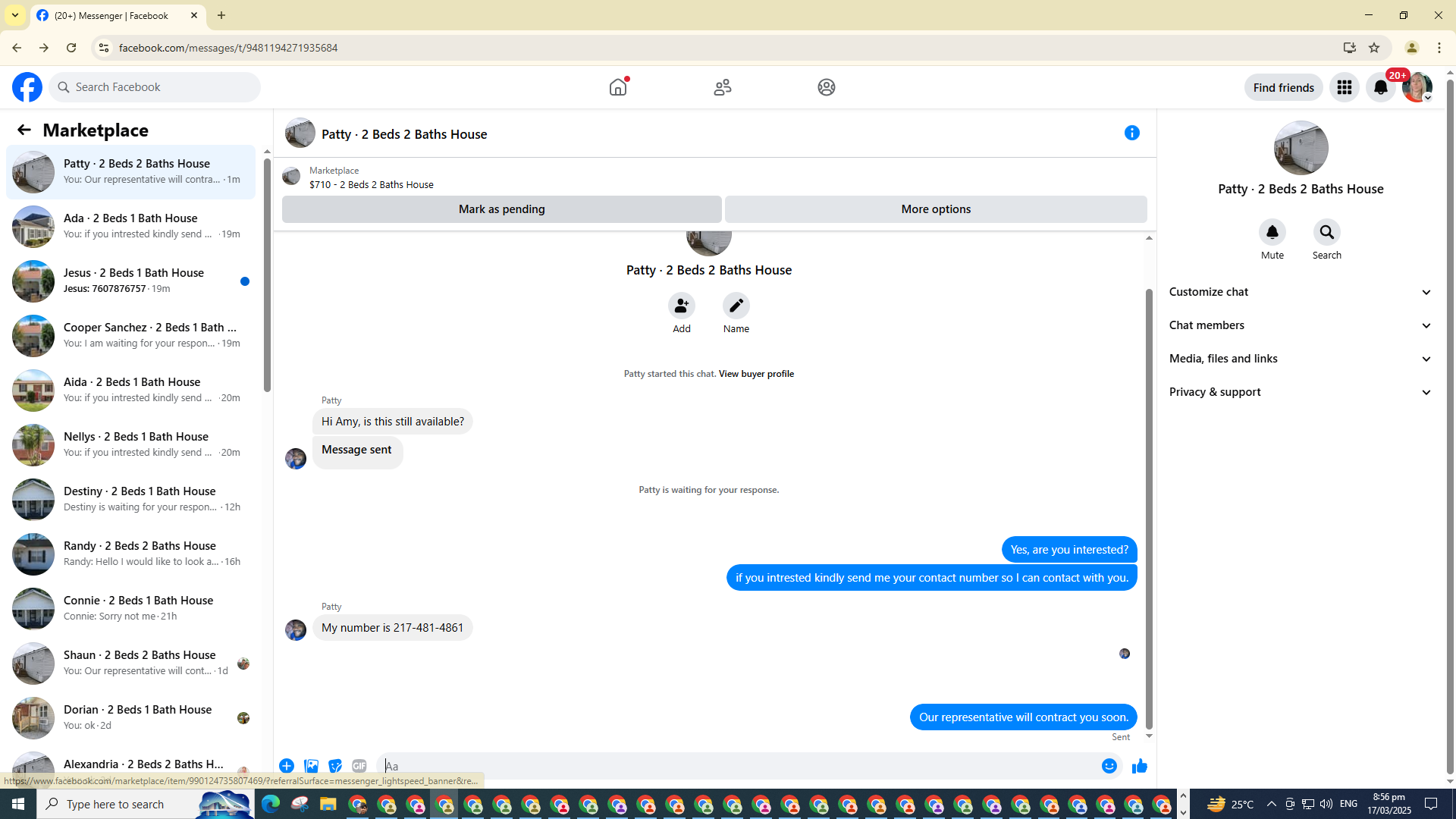
Task: Expand Chat members section
Action: tap(1301, 325)
